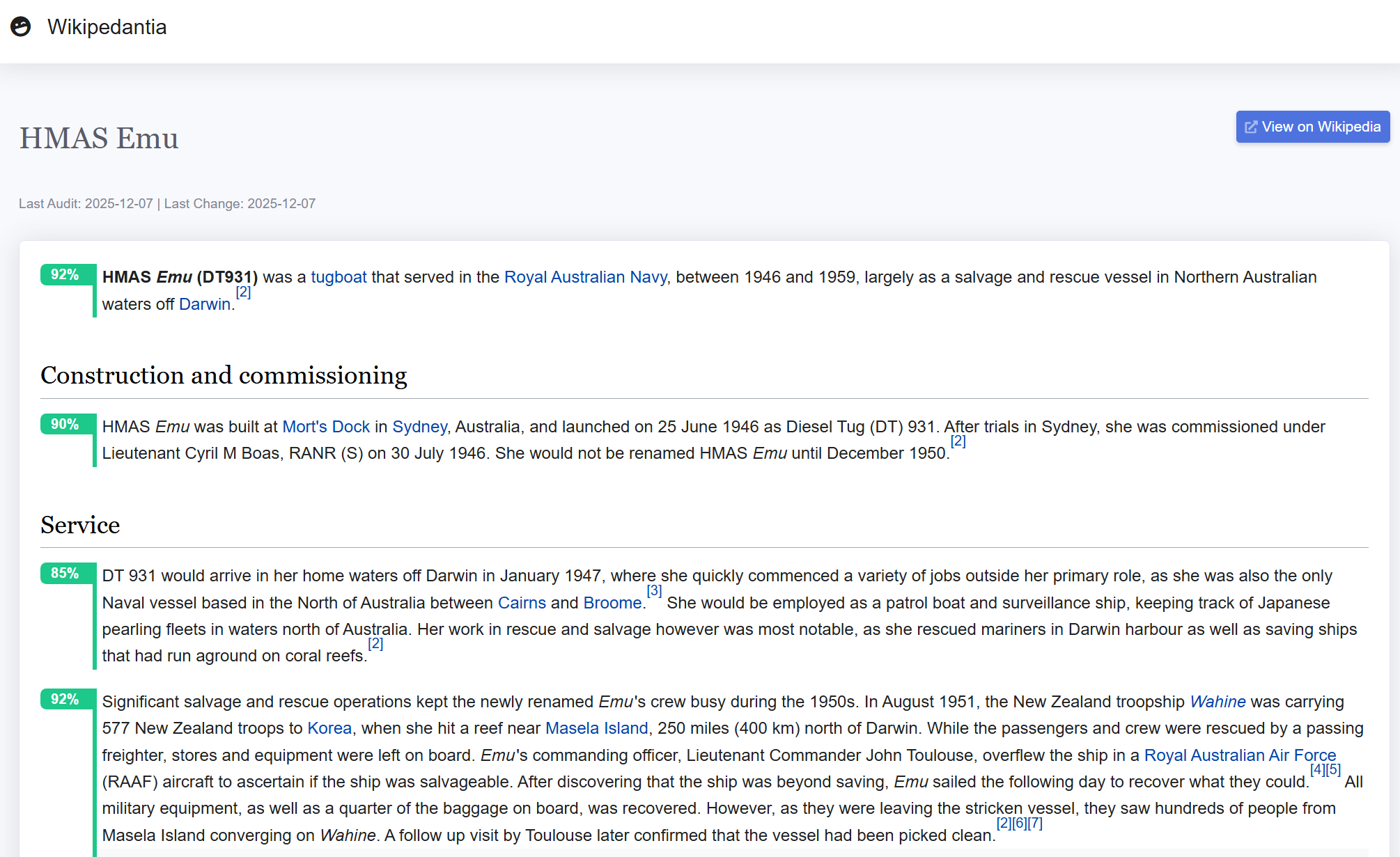Image resolution: width=1400 pixels, height=857 pixels.
Task: Click the View on Wikipedia button
Action: [1312, 127]
